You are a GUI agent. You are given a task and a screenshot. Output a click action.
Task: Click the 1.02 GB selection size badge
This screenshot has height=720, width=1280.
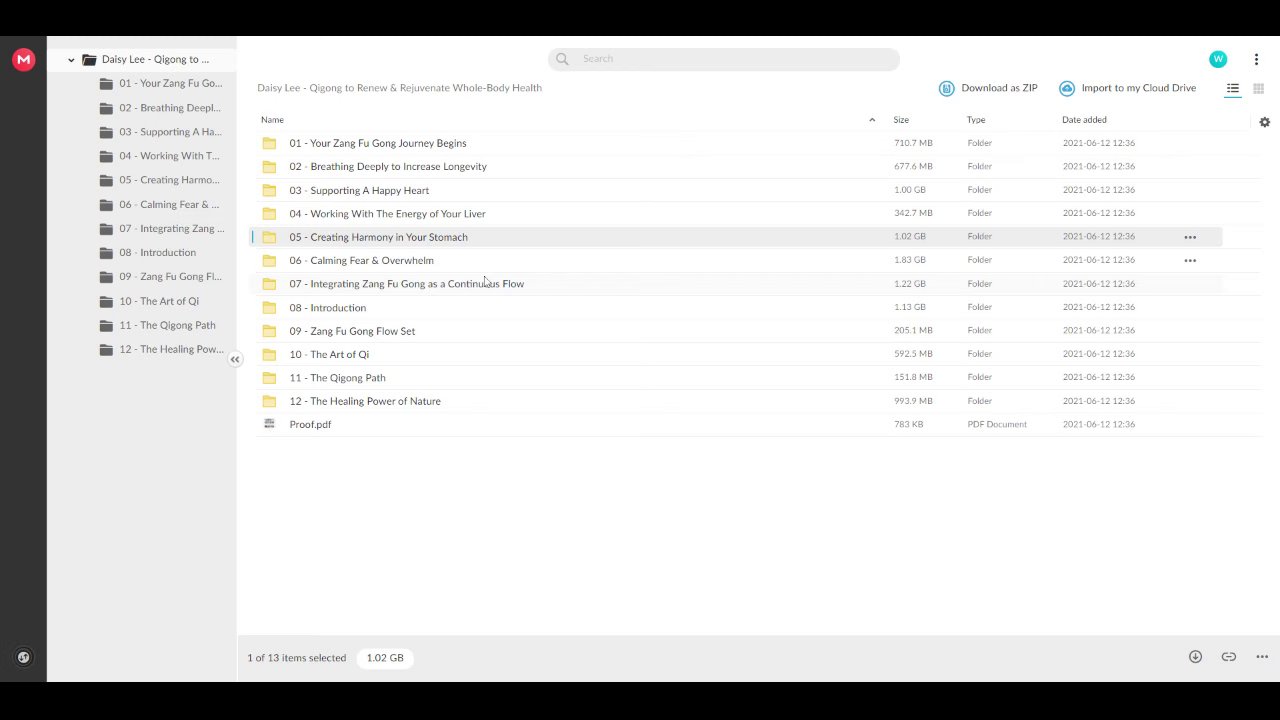pyautogui.click(x=385, y=658)
